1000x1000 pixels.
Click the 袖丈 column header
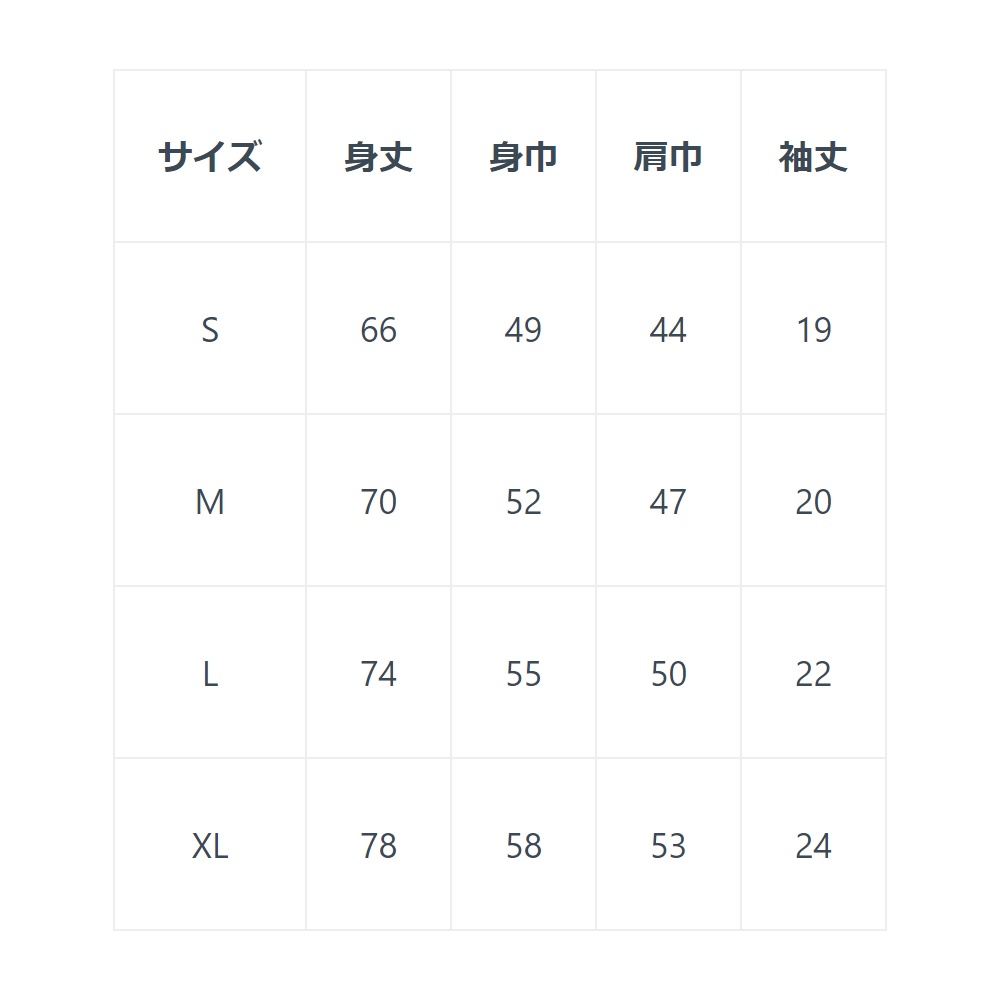(x=813, y=157)
